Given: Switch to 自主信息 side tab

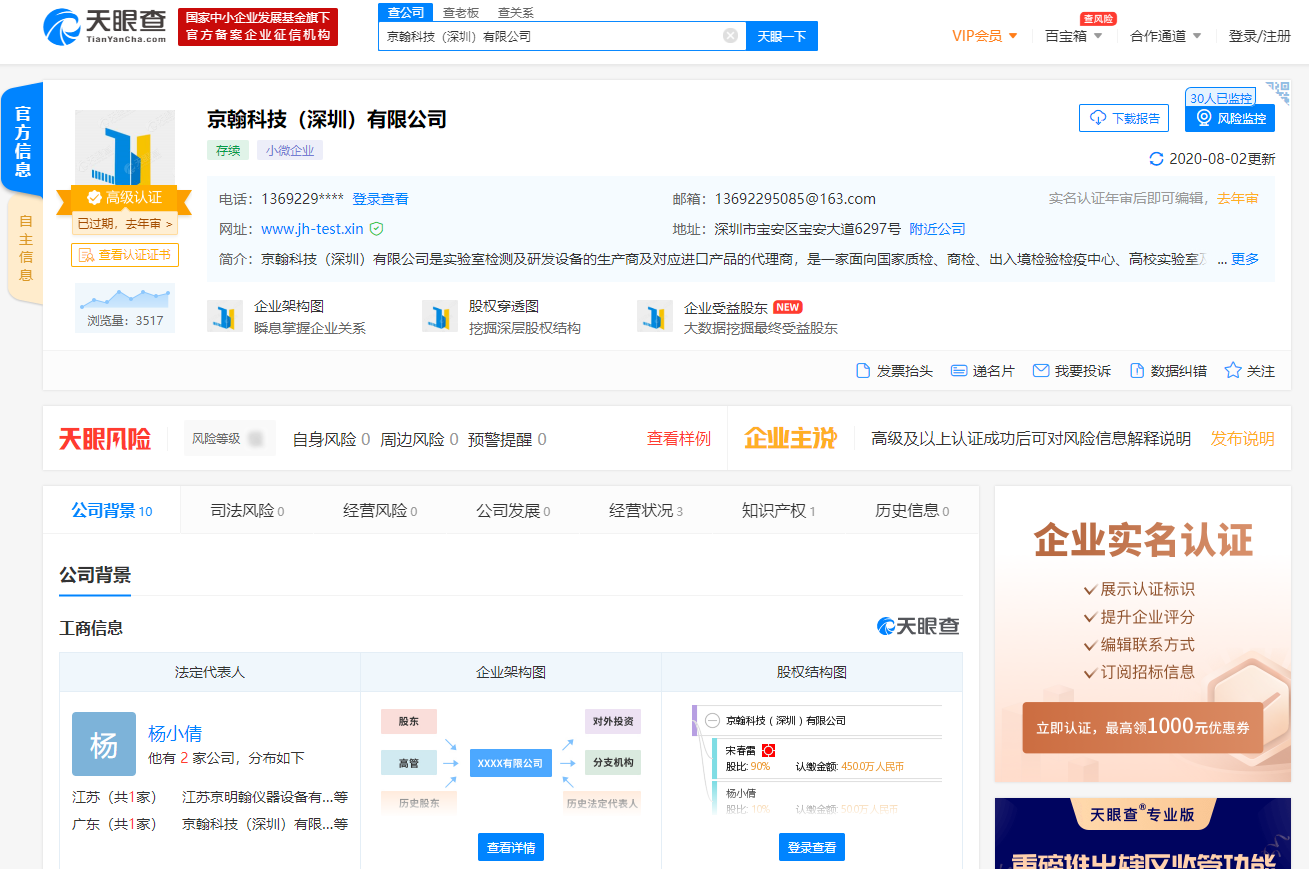Looking at the screenshot, I should click(25, 248).
